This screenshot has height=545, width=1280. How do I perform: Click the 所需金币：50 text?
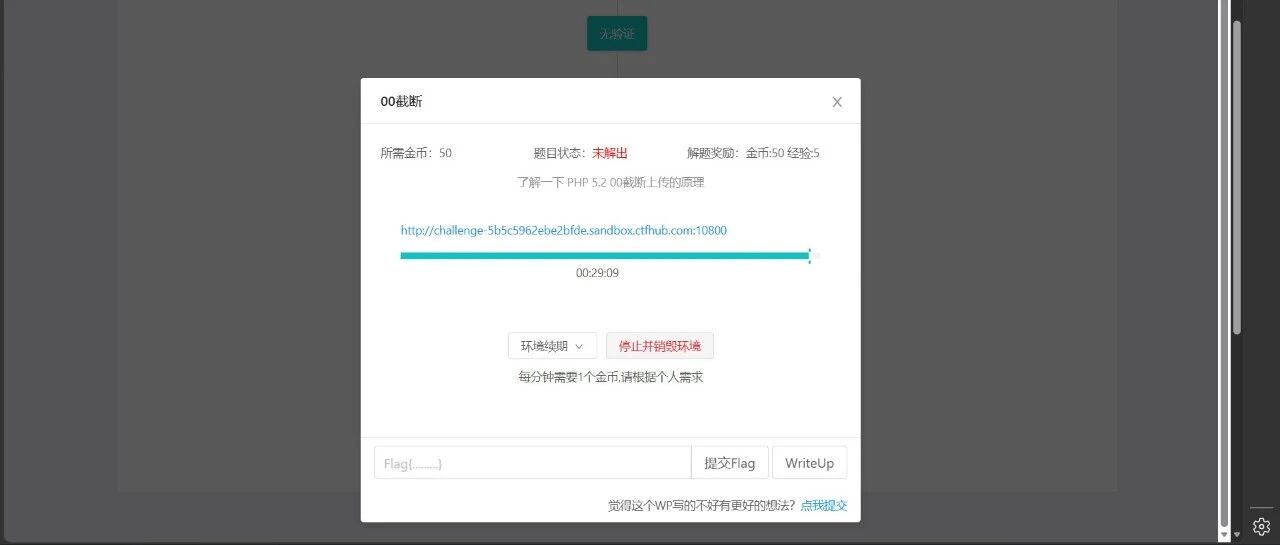416,153
